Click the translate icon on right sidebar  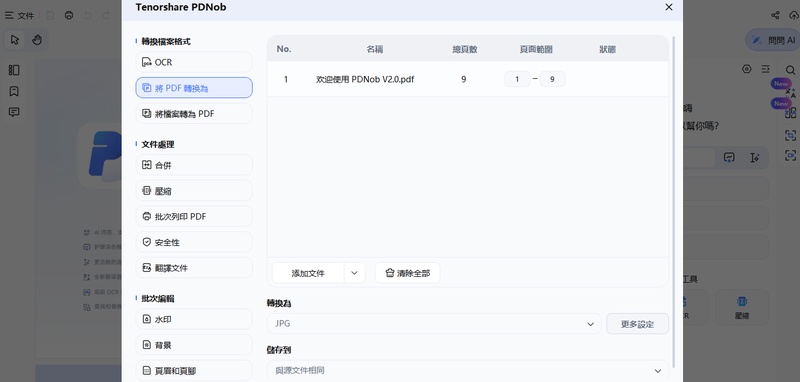(790, 93)
